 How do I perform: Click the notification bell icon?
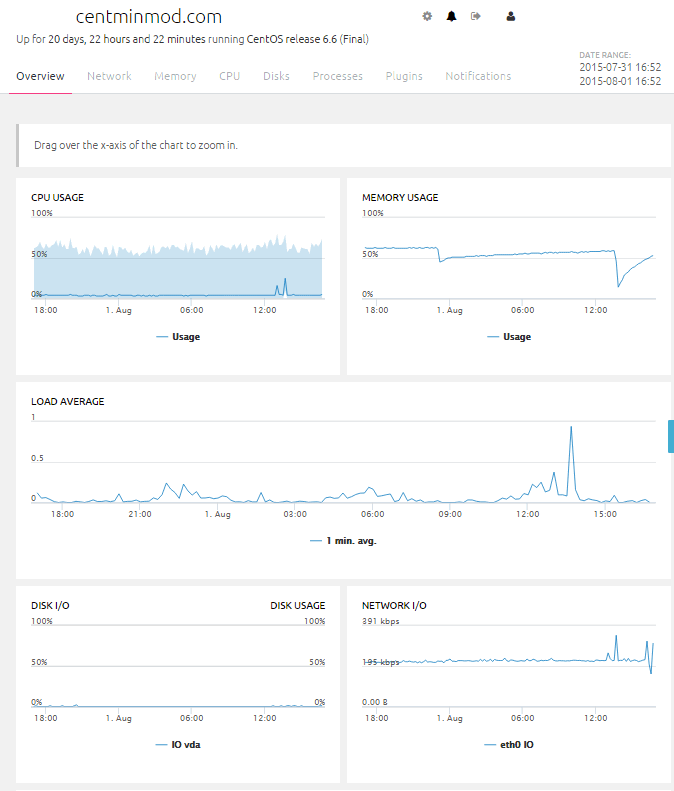(x=451, y=17)
